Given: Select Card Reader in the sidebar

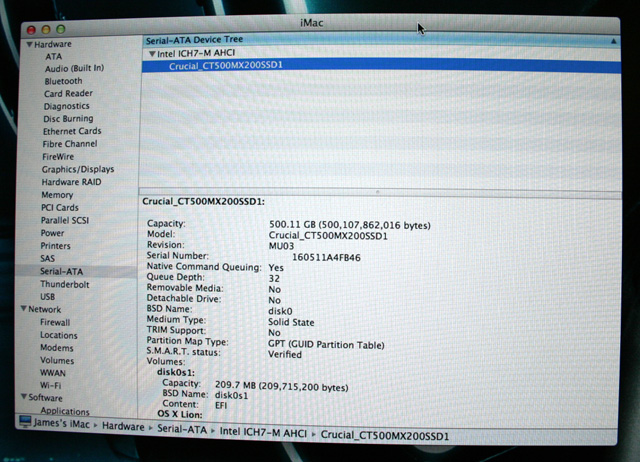Looking at the screenshot, I should click(x=68, y=93).
